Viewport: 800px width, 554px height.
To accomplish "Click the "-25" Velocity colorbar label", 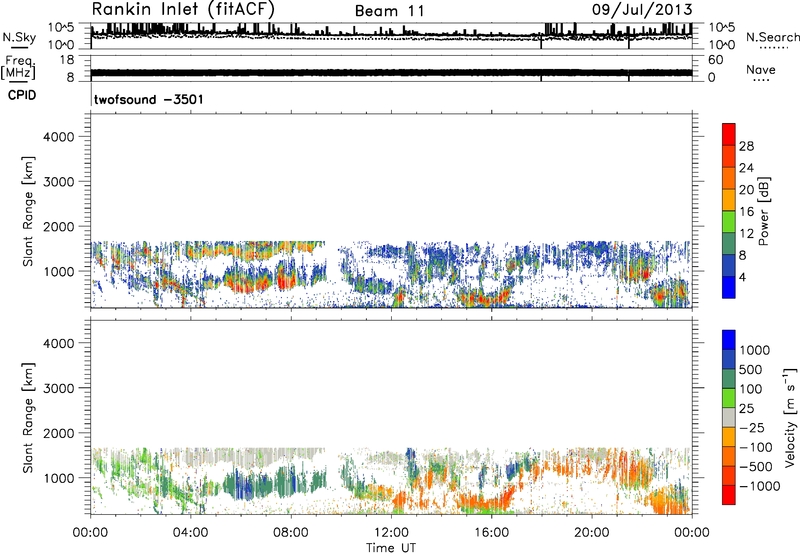I will pos(754,427).
